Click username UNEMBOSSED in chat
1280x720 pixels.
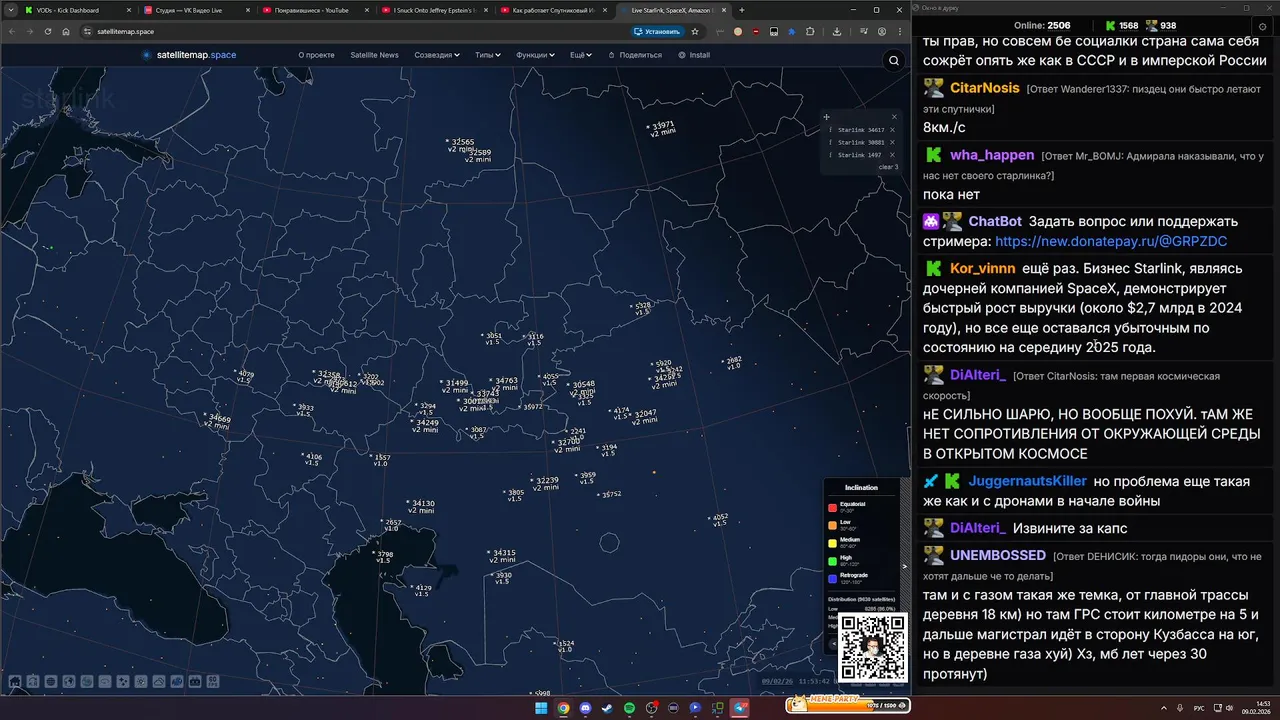pos(998,555)
